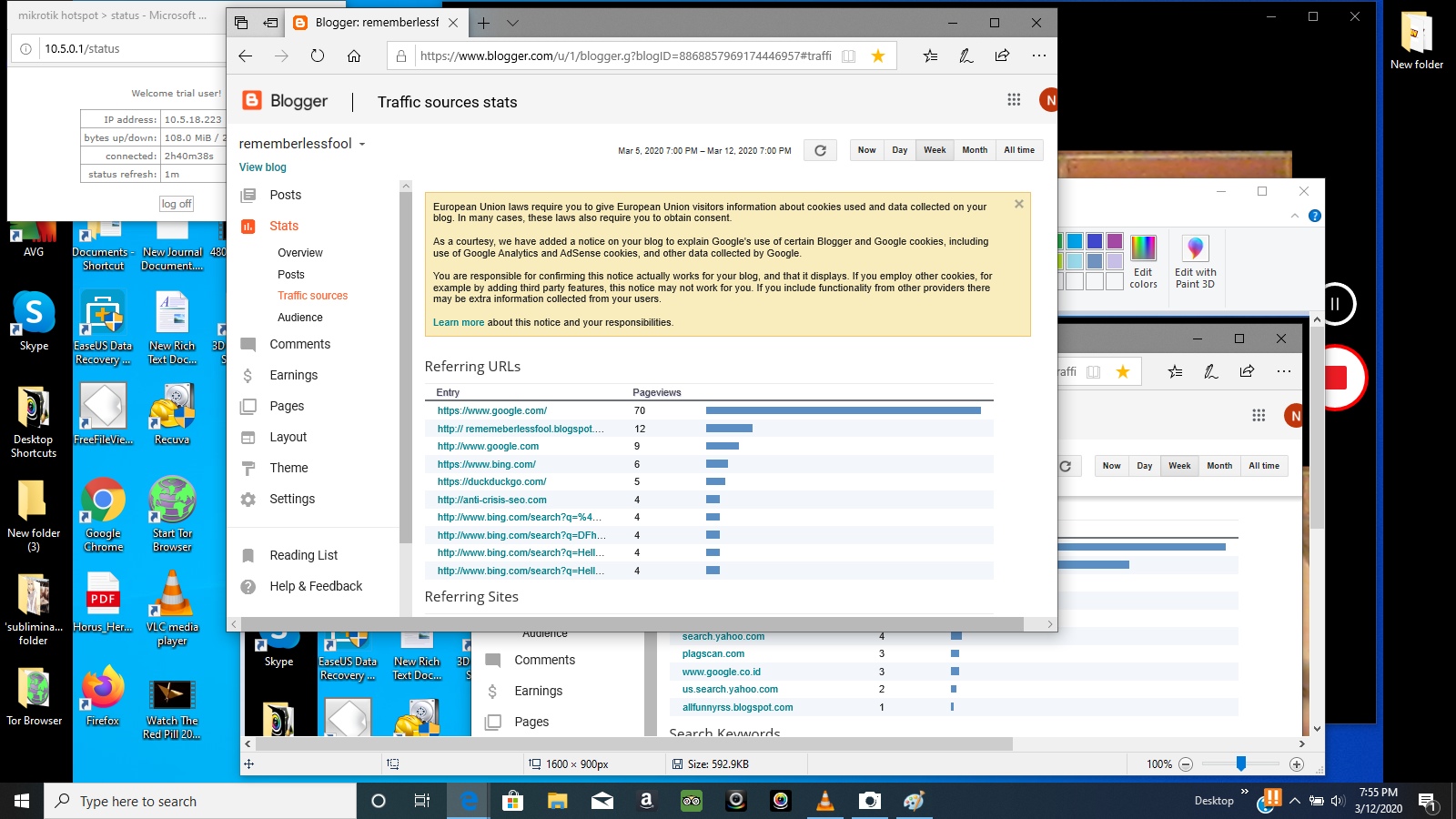Click the Type here to search box

[200, 801]
